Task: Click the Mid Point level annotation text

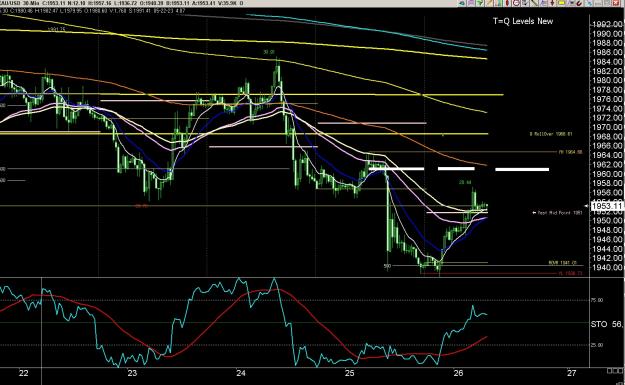Action: (x=557, y=213)
